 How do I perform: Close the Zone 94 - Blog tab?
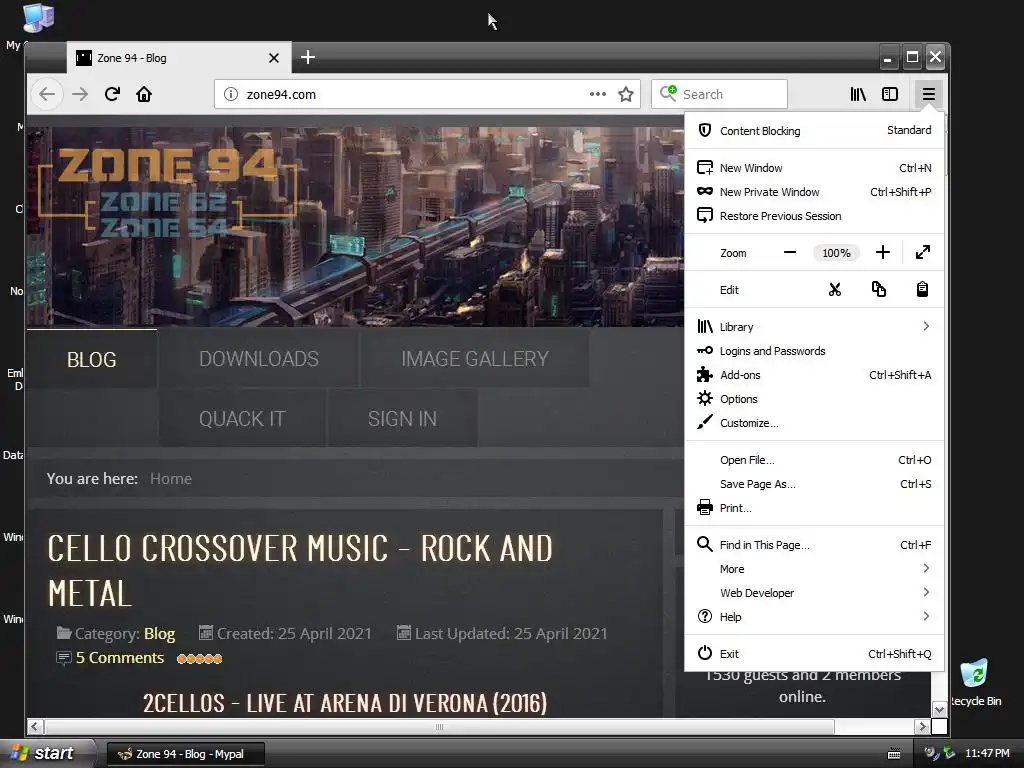pos(274,58)
